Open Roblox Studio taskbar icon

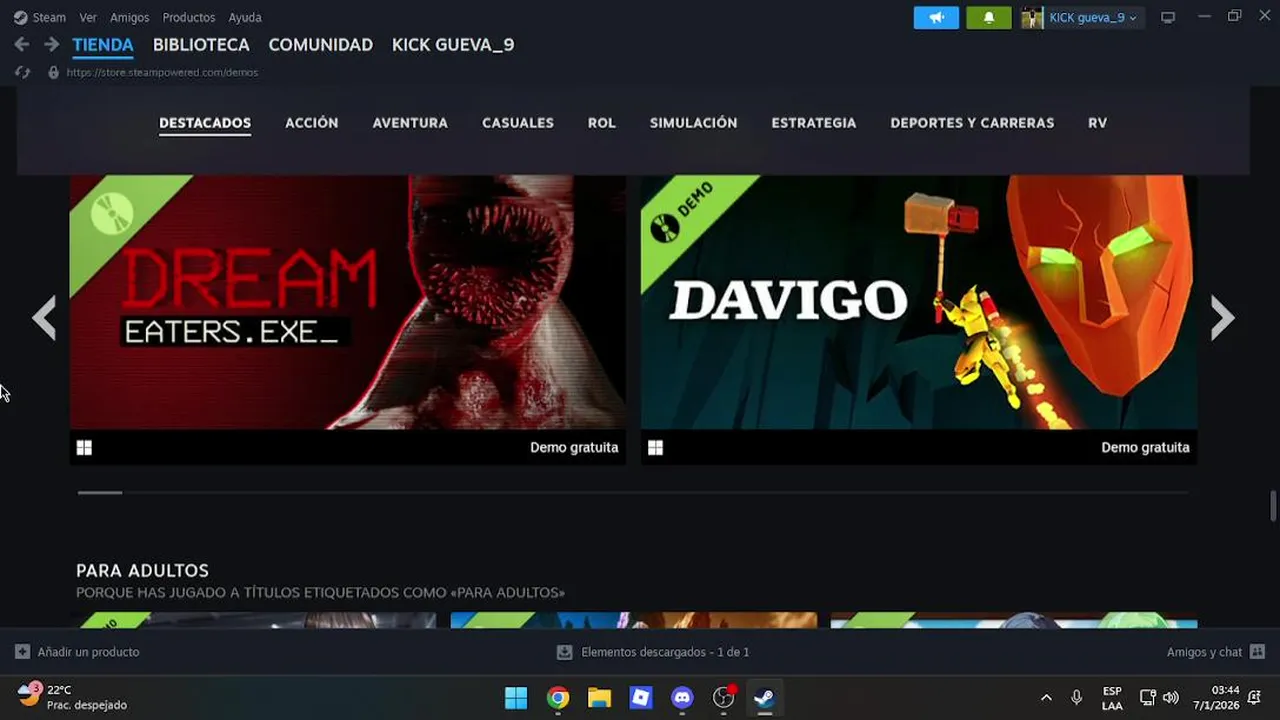641,698
